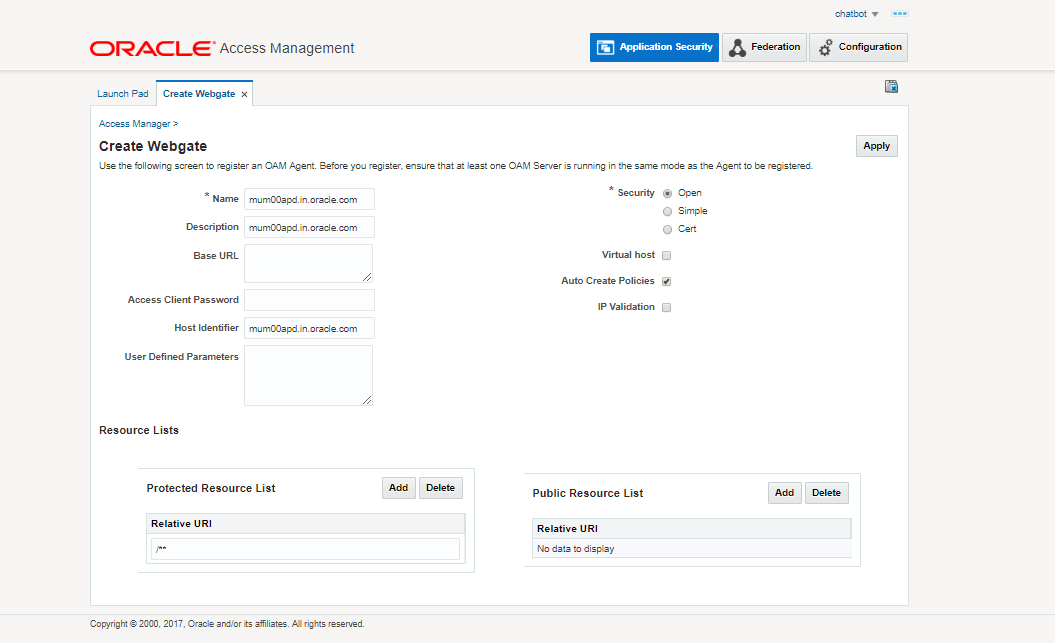Click the Create Webgate page heading

click(153, 146)
